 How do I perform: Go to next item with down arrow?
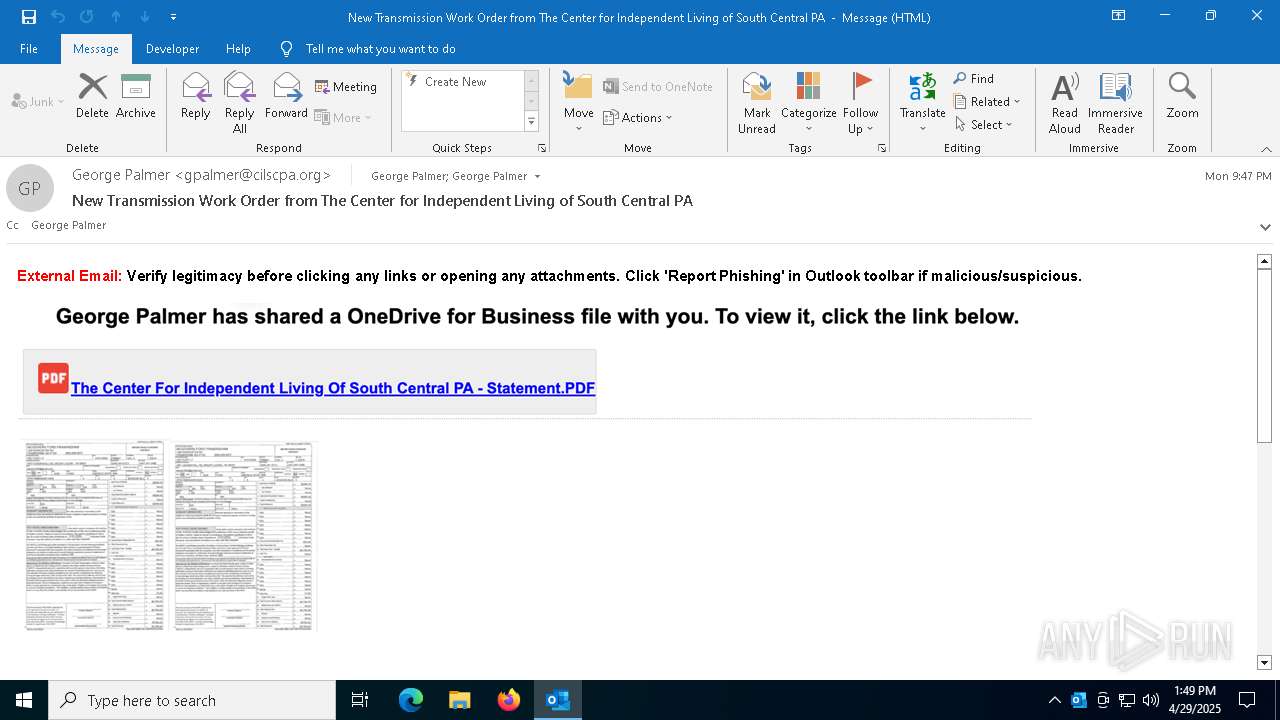pos(145,17)
